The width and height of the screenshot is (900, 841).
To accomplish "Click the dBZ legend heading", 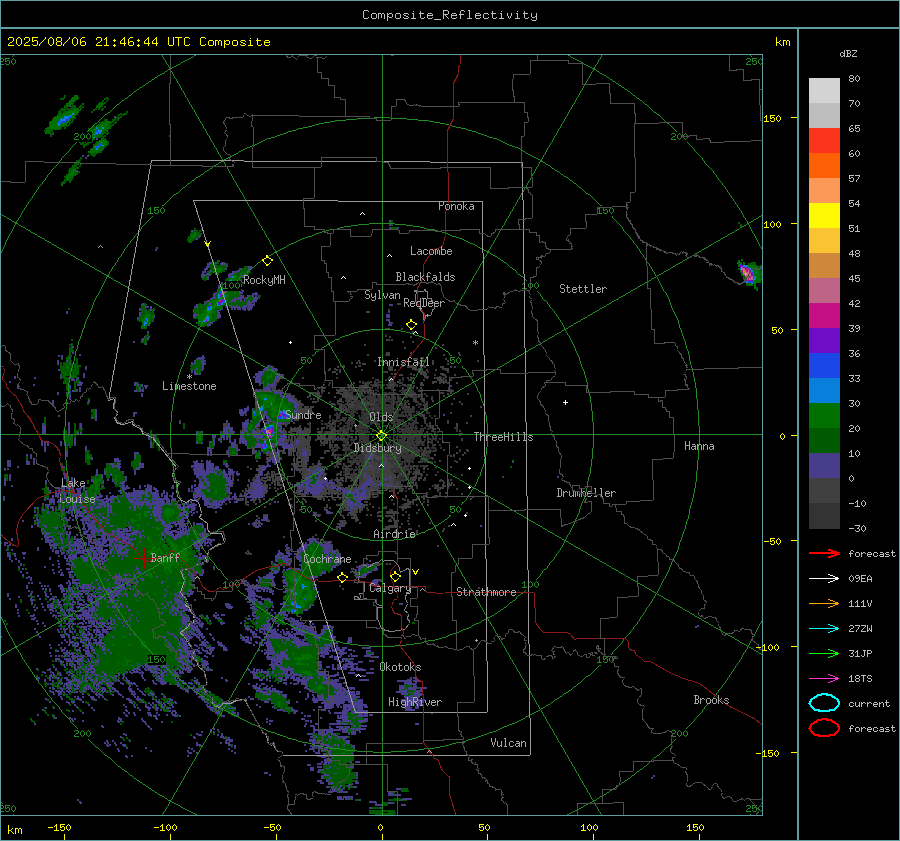I will (848, 54).
